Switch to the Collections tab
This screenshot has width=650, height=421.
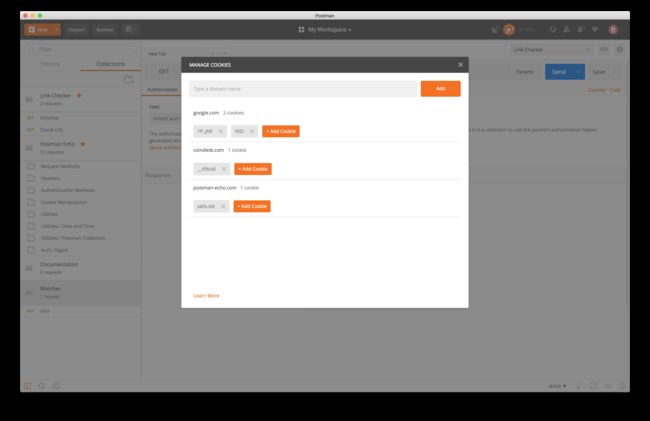click(x=110, y=64)
